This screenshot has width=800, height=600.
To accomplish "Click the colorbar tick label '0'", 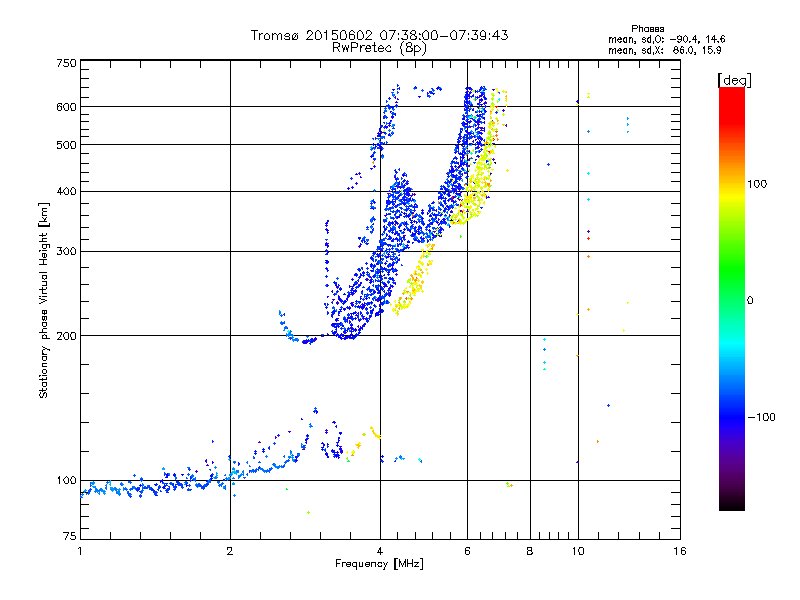I will click(750, 301).
